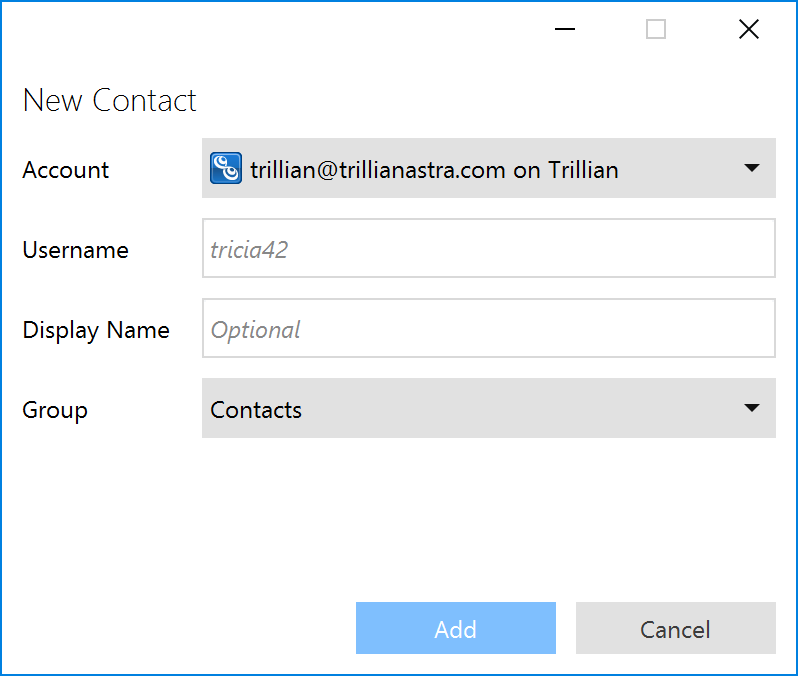The height and width of the screenshot is (676, 798).
Task: Click the Group field label
Action: pyautogui.click(x=55, y=411)
